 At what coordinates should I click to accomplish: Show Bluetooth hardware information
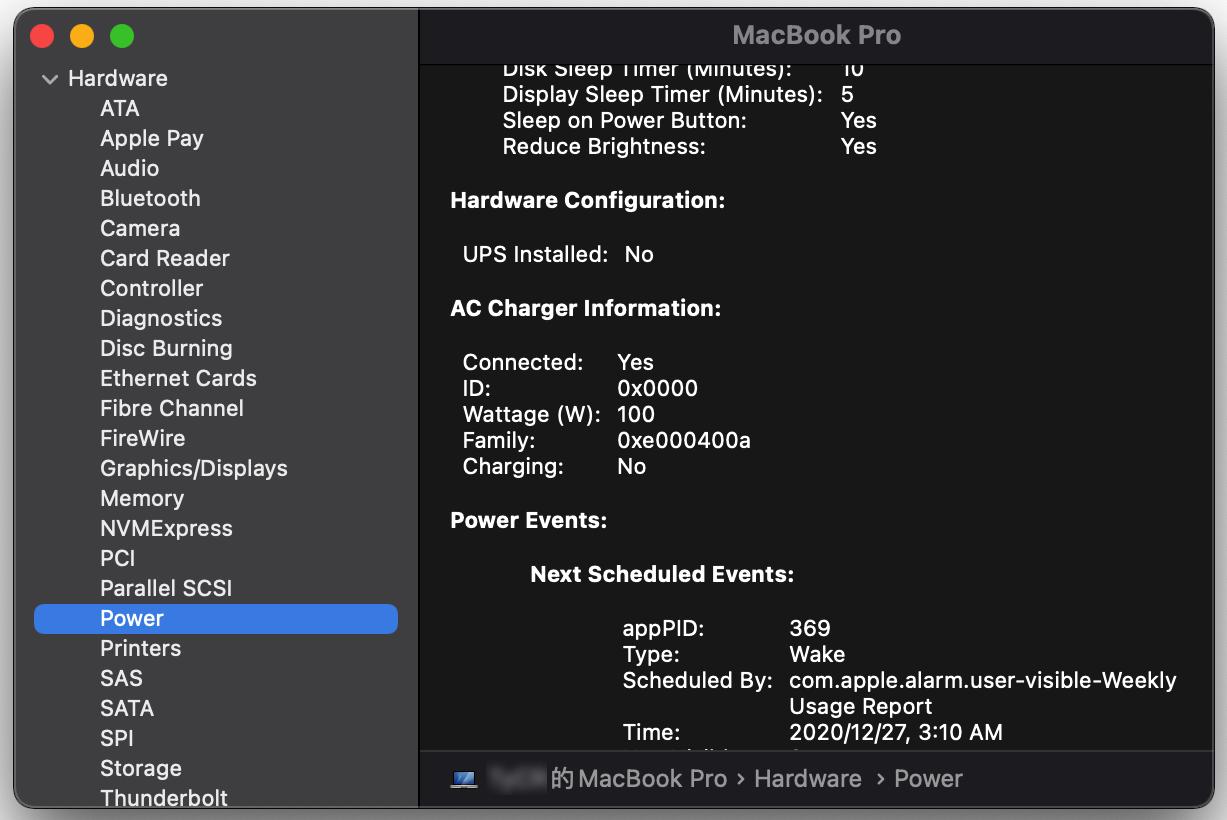point(150,198)
